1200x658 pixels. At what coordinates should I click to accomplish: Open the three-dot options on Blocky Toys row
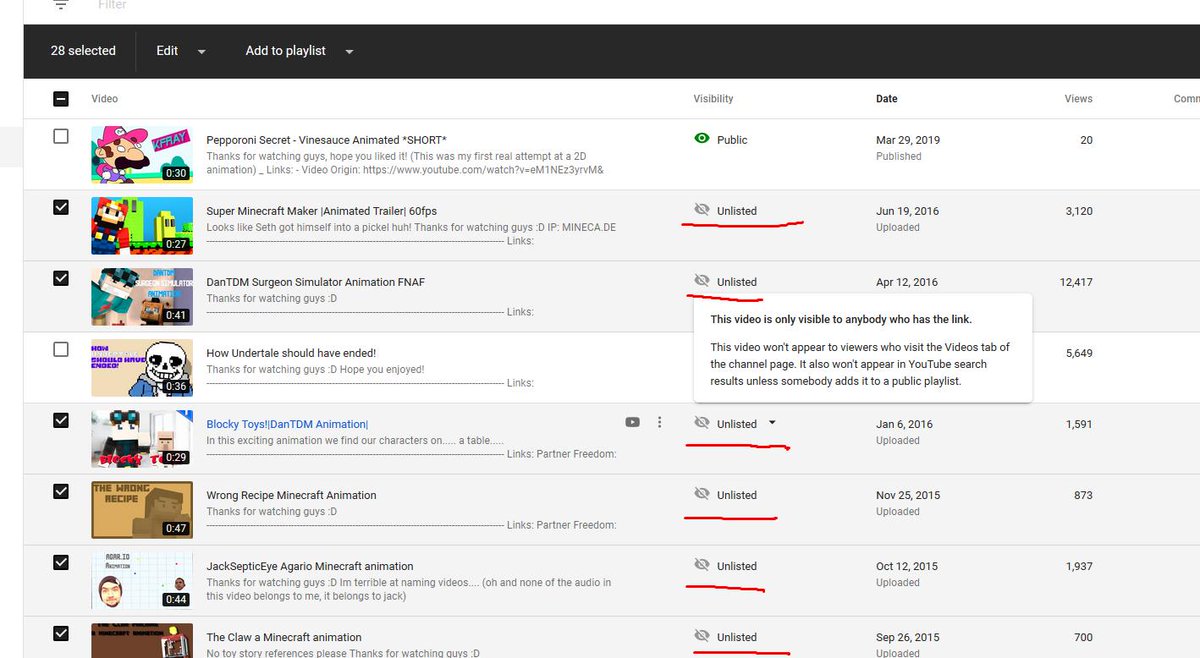(x=660, y=423)
